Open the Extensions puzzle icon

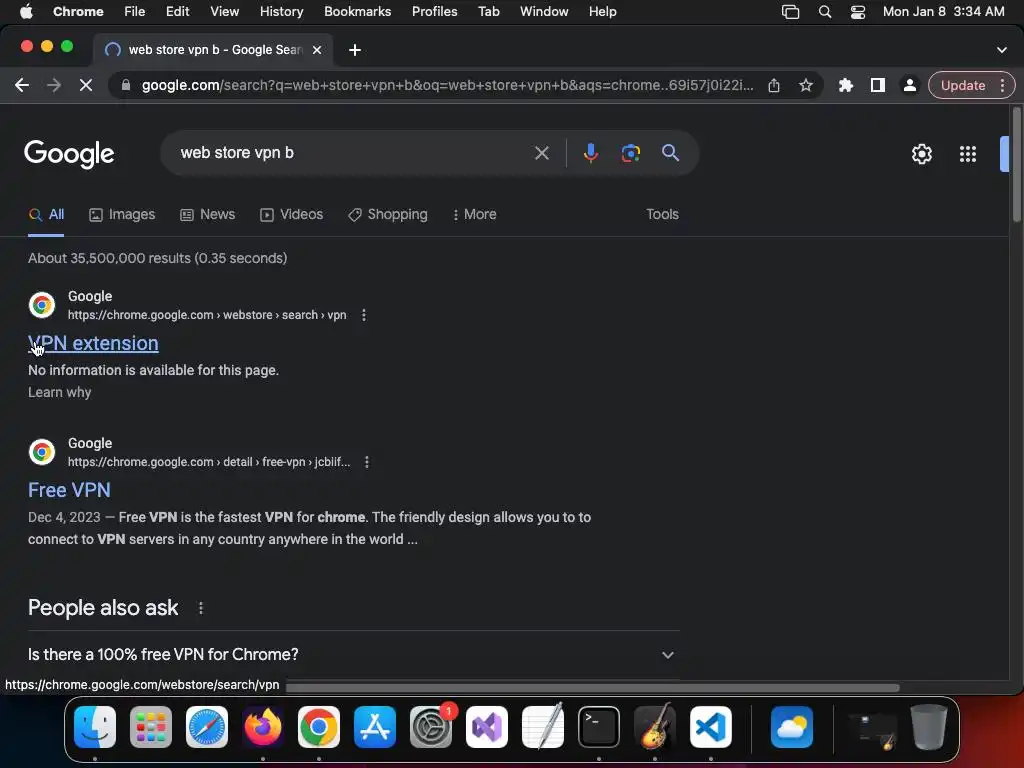click(846, 85)
